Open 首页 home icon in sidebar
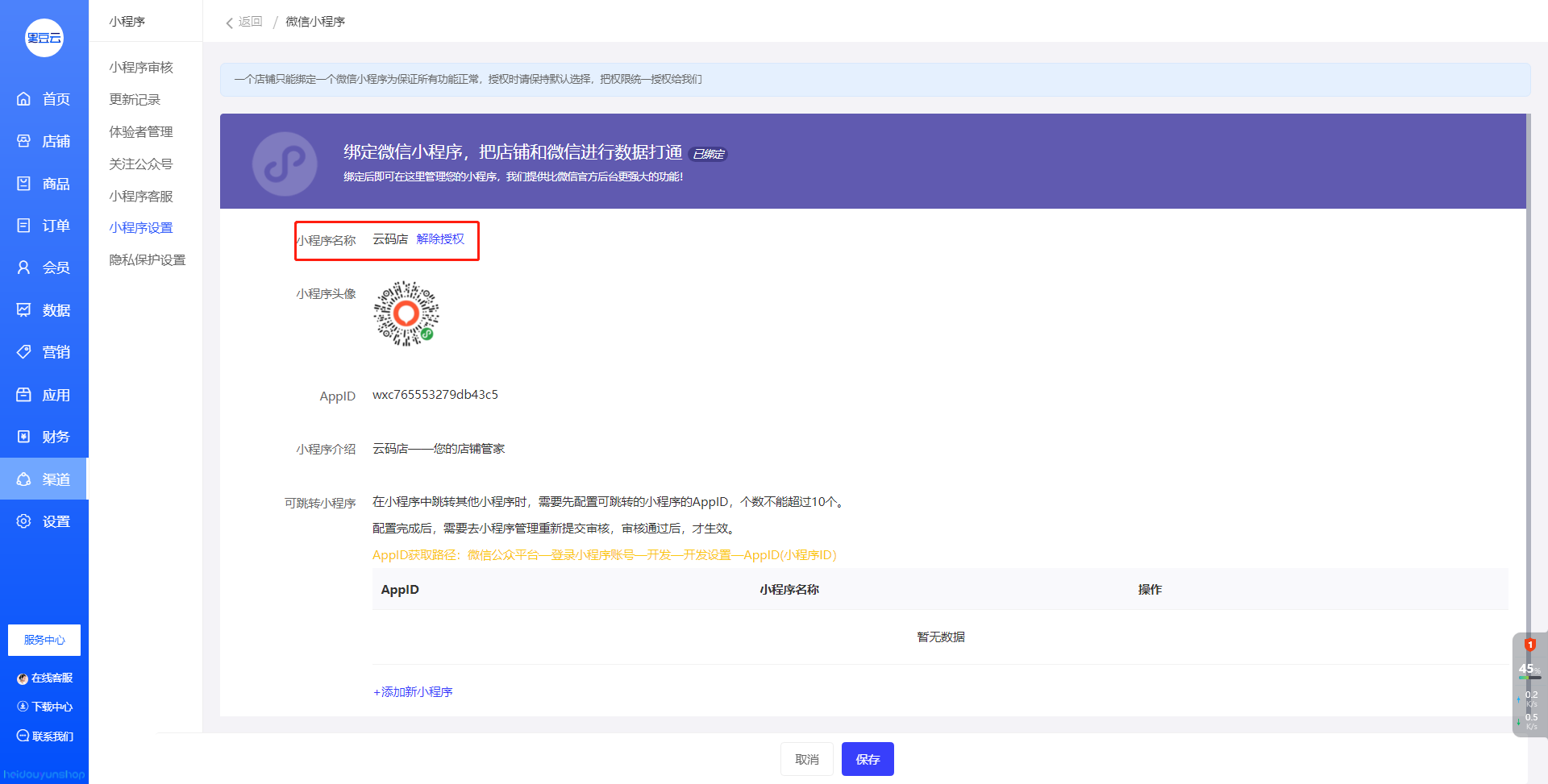1548x784 pixels. [x=23, y=98]
